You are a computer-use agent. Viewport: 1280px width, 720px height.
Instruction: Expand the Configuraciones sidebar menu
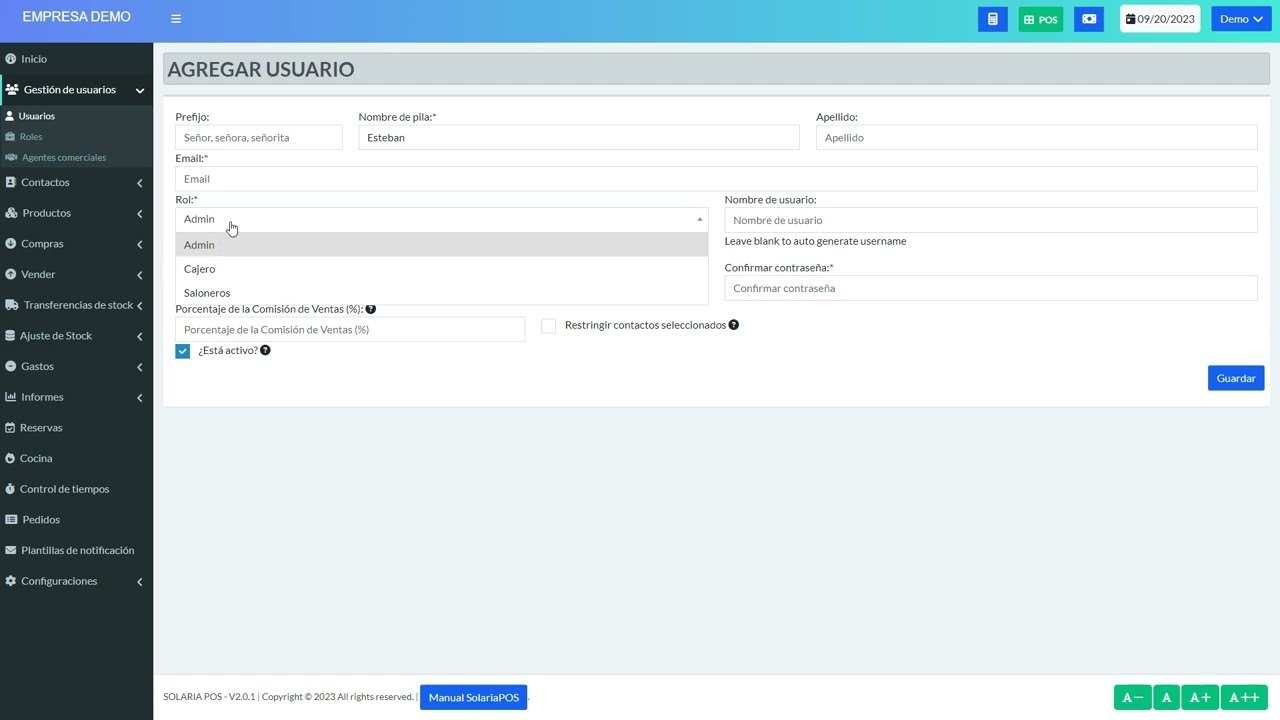[76, 581]
